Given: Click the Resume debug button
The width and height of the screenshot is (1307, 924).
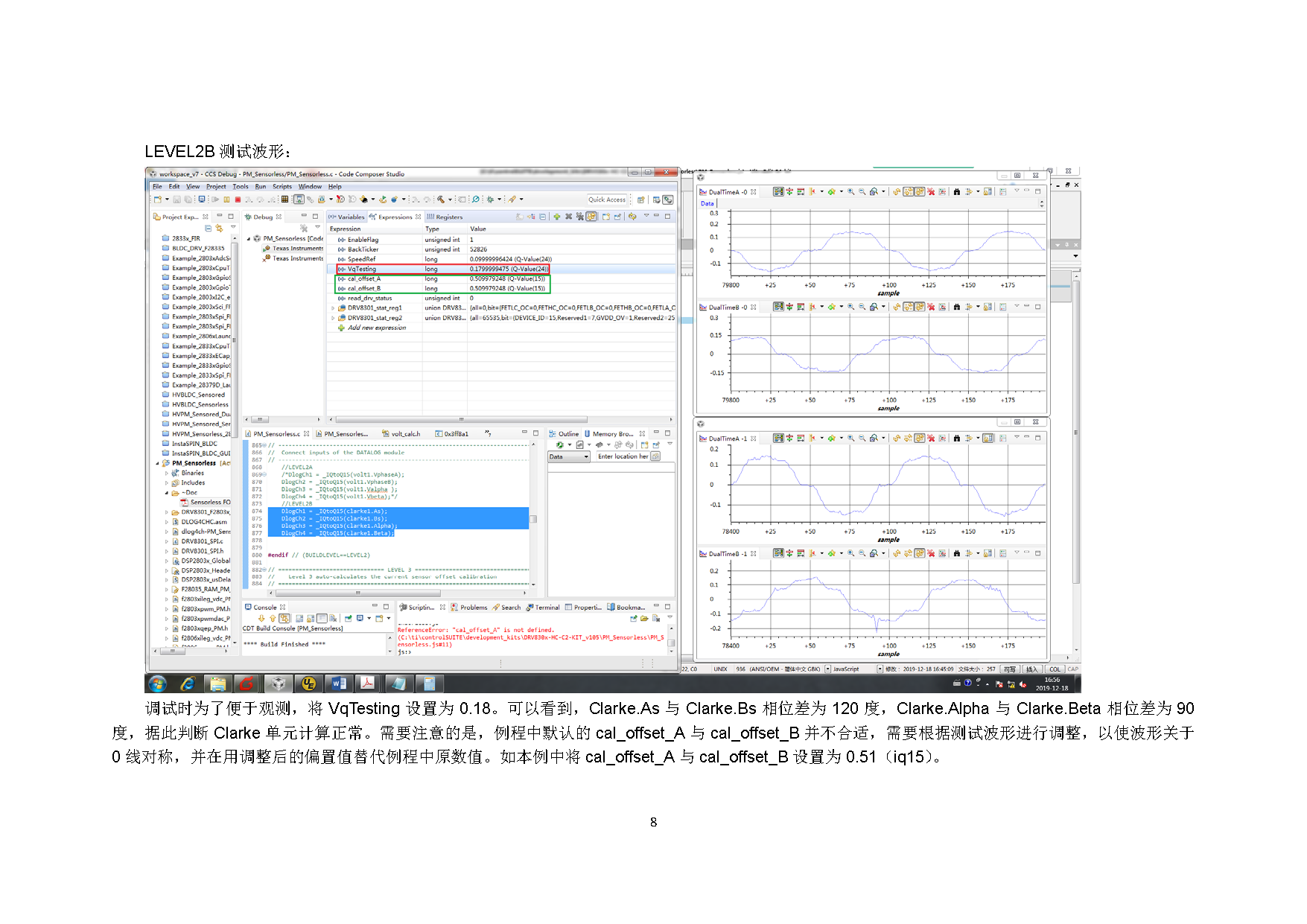Looking at the screenshot, I should [x=215, y=200].
